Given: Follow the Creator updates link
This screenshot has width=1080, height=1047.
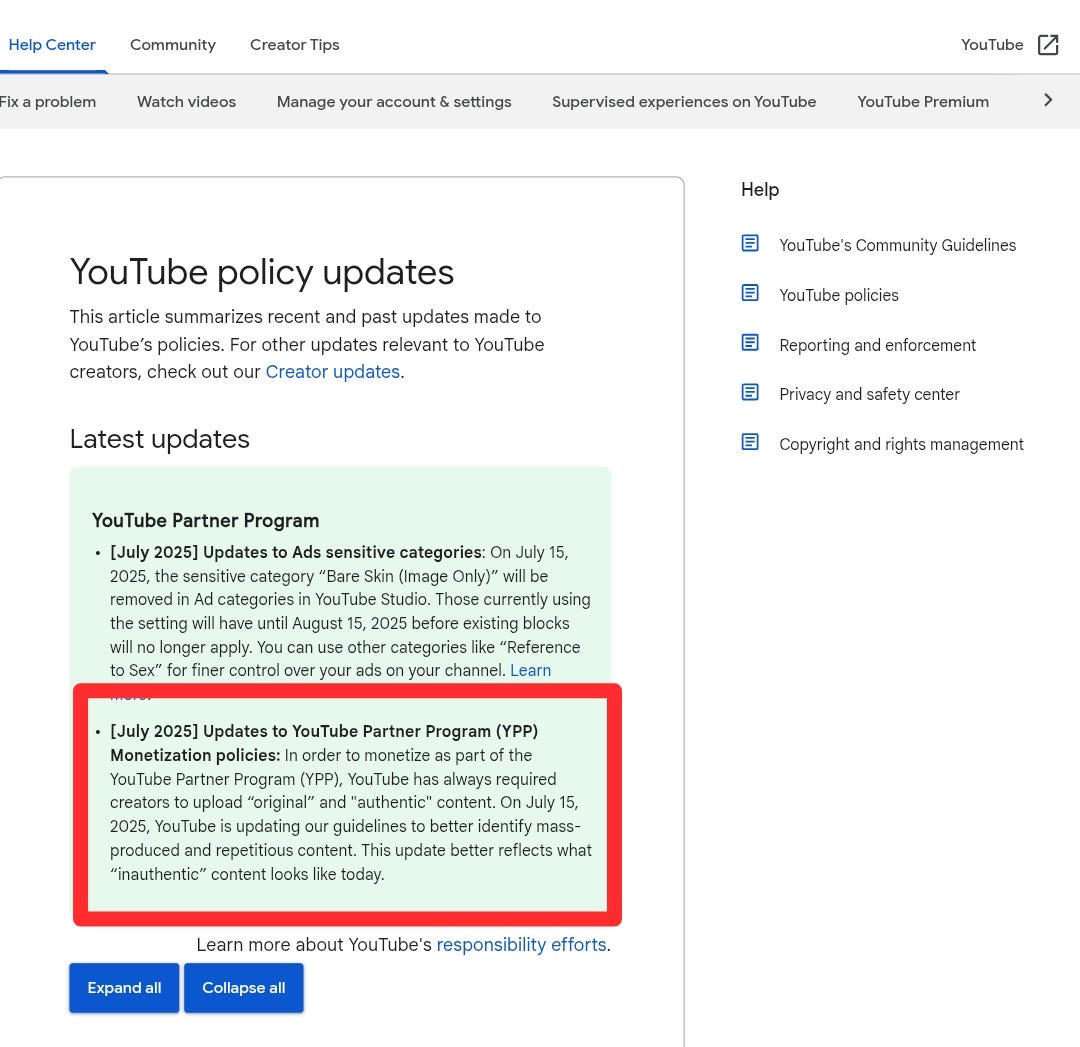Looking at the screenshot, I should pos(333,372).
